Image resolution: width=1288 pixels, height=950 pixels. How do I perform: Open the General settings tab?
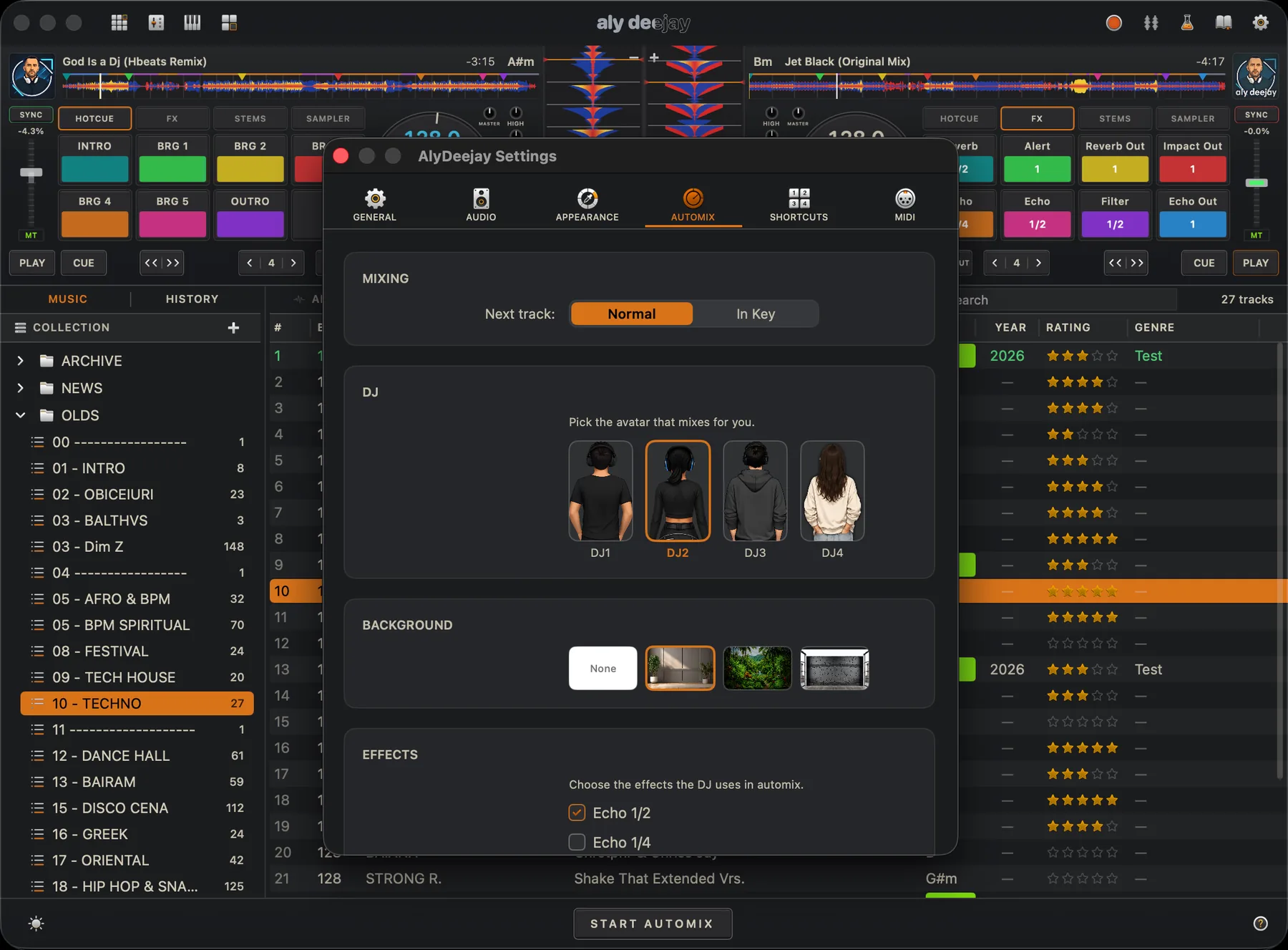pyautogui.click(x=374, y=205)
